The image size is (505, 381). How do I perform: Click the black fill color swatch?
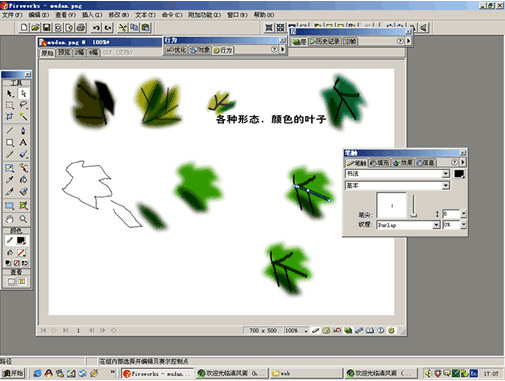[x=21, y=240]
